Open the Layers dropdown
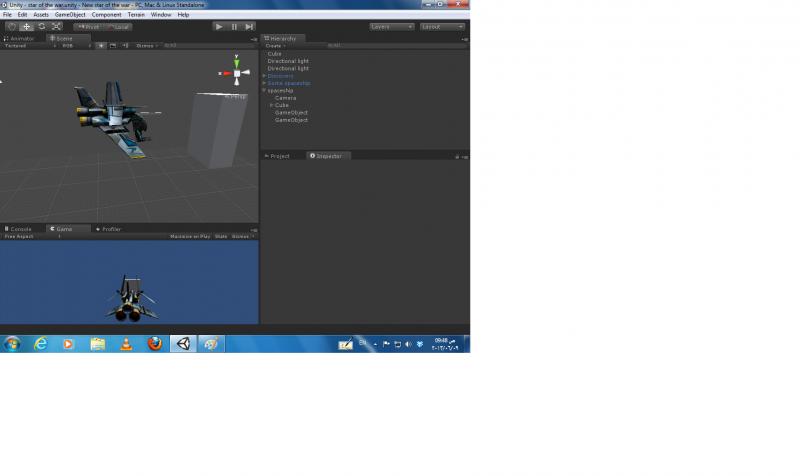Screen dimensions: 800x476 391,27
